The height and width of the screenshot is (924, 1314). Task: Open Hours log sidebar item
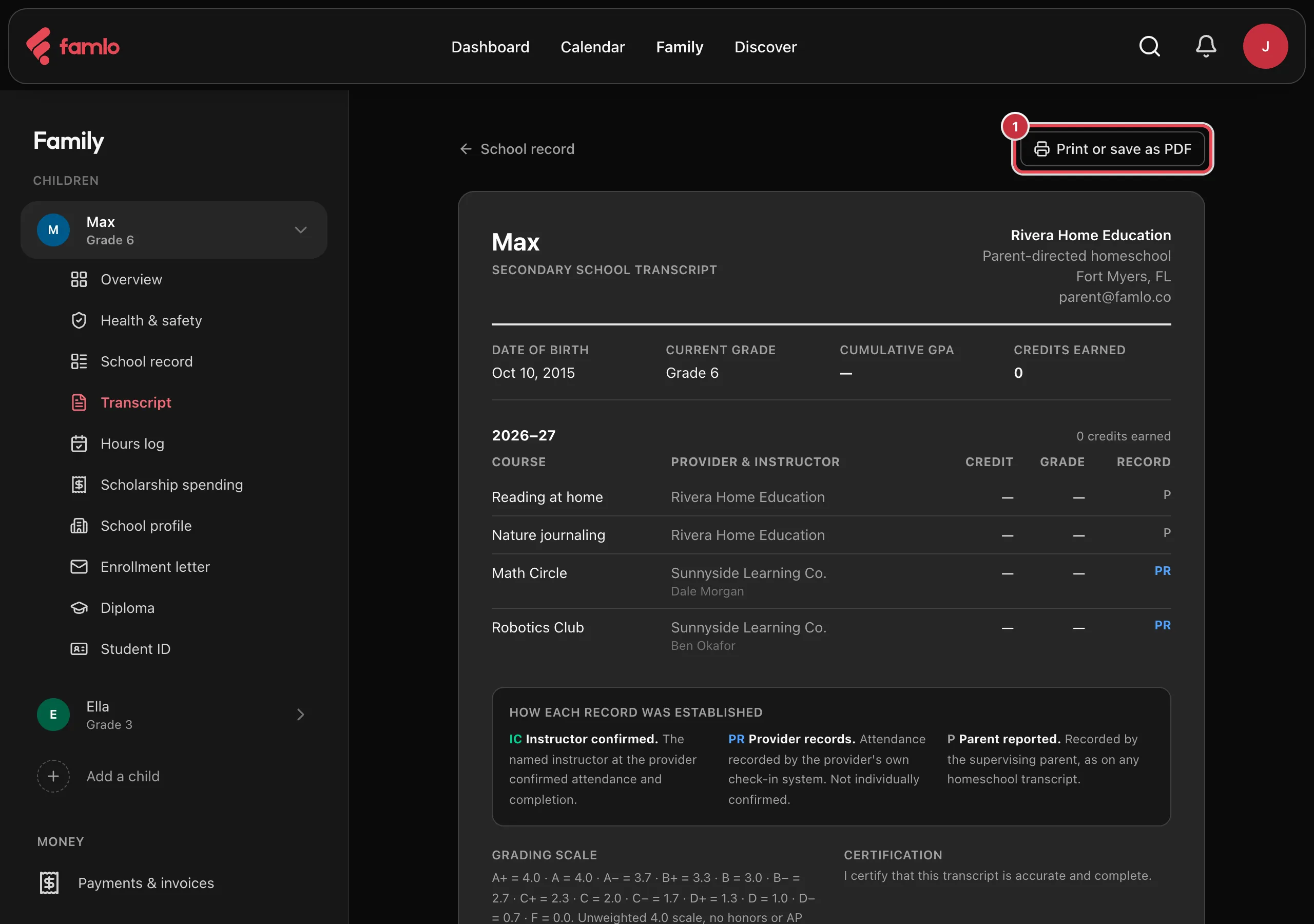(x=132, y=444)
